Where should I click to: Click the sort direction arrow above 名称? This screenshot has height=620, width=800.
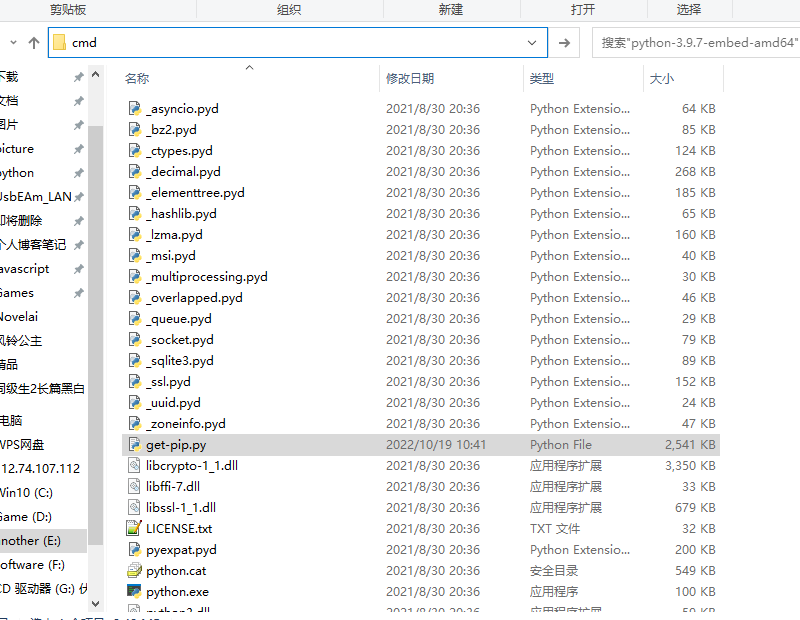click(x=249, y=67)
